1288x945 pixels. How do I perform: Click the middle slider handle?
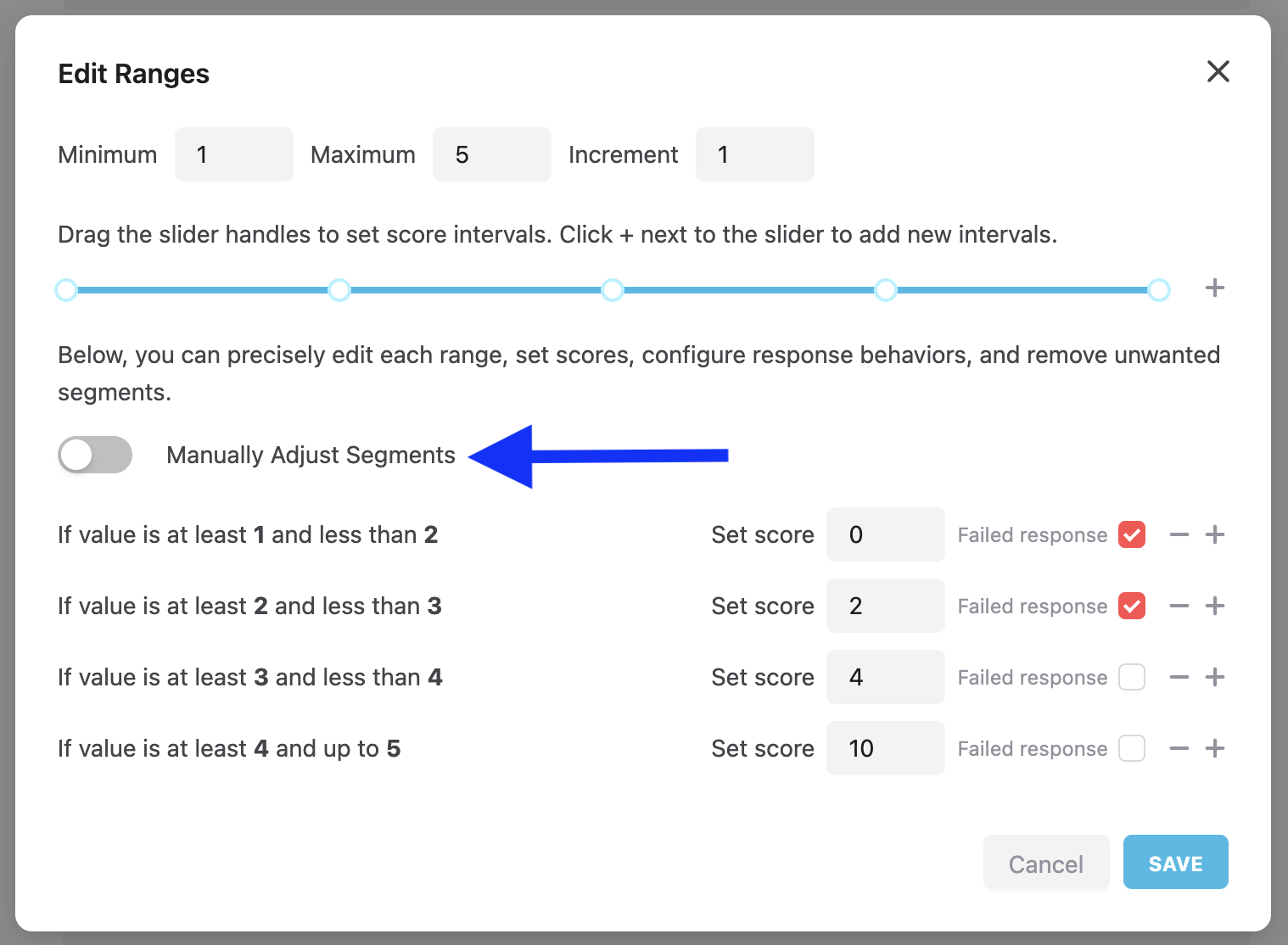coord(612,290)
